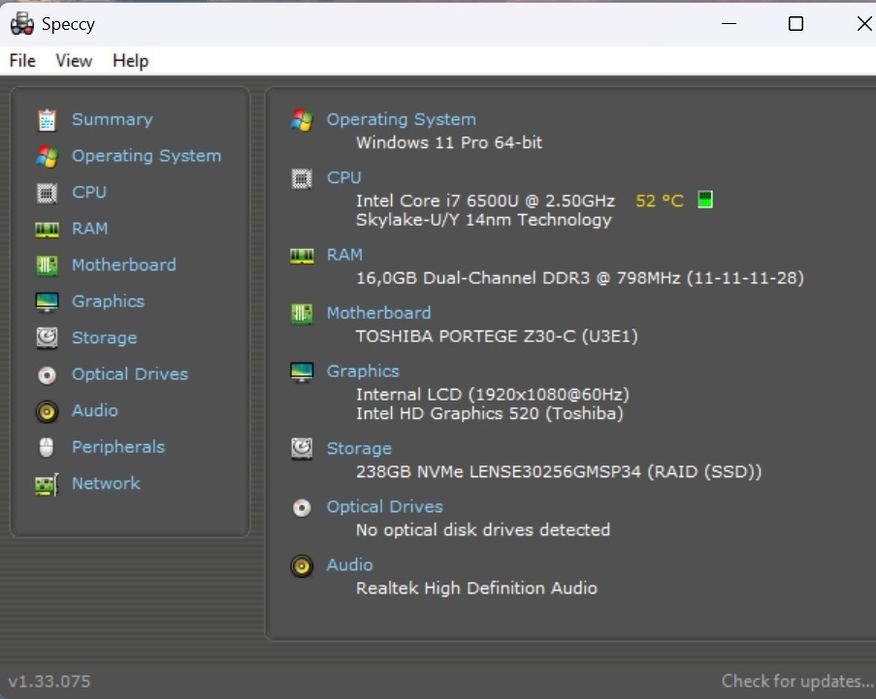Click the Motherboard icon in sidebar
876x699 pixels.
[47, 265]
